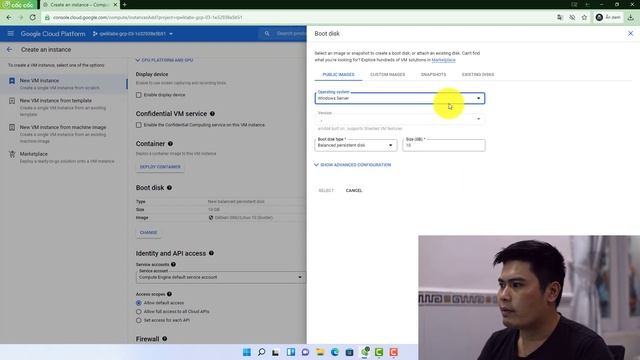Screen dimensions: 640x360
Task: Click the Access scopes help icon
Action: click(x=169, y=294)
